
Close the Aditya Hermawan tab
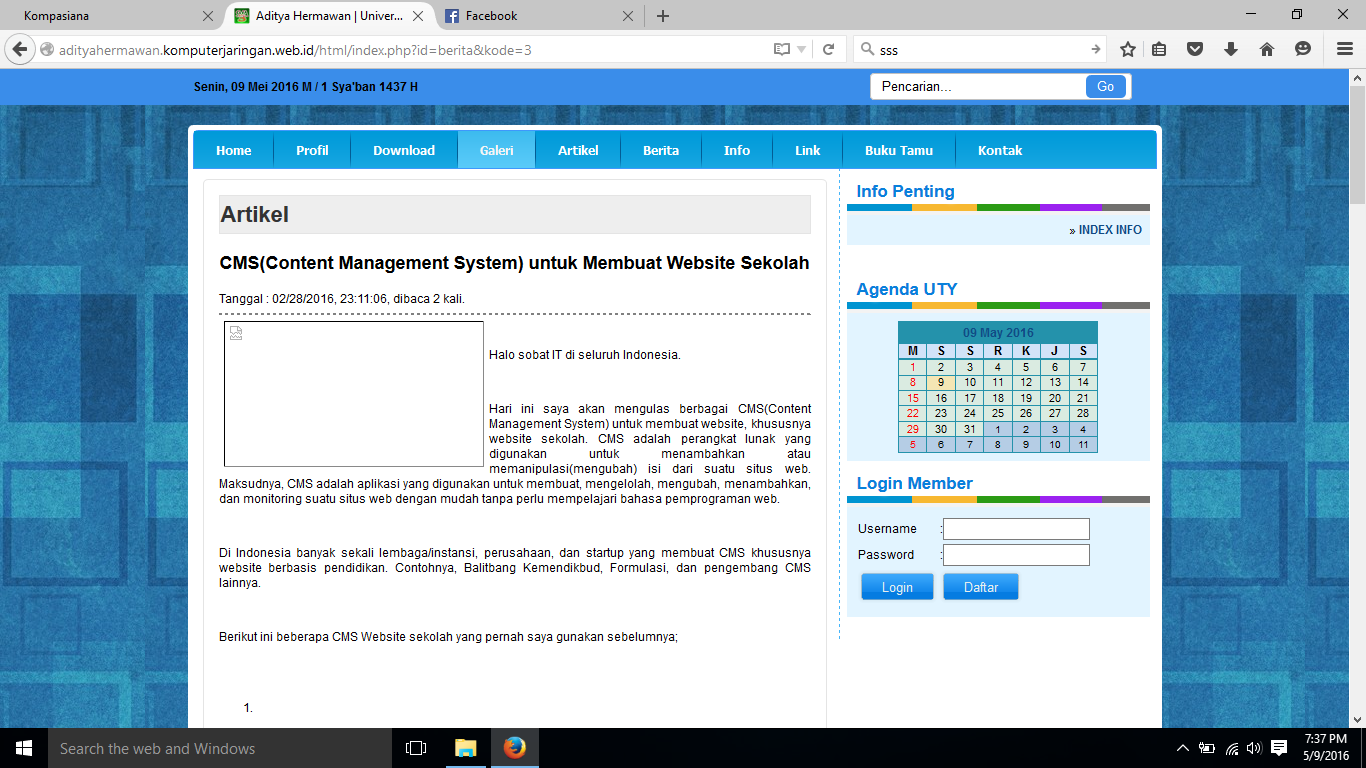418,16
